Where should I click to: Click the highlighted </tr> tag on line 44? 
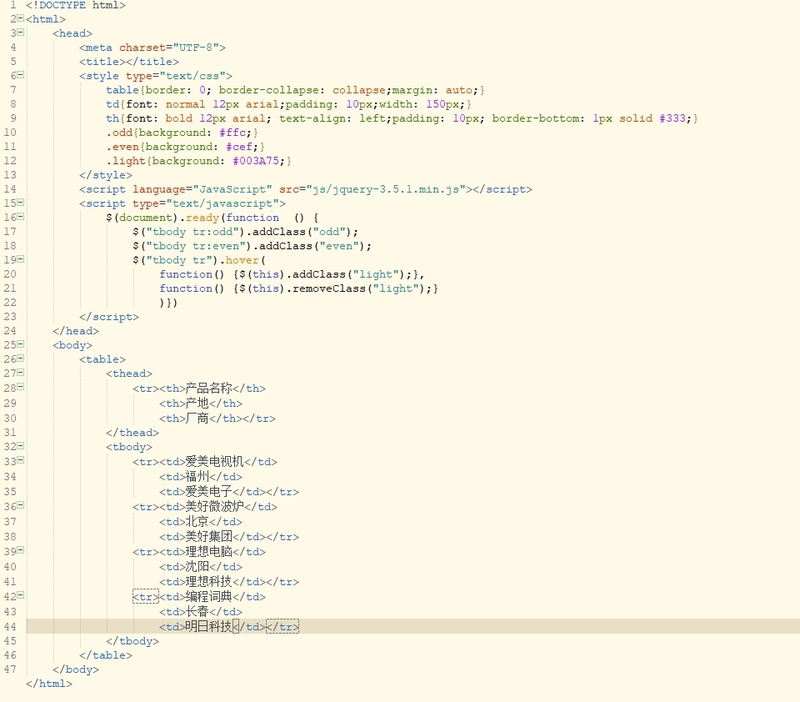[283, 626]
